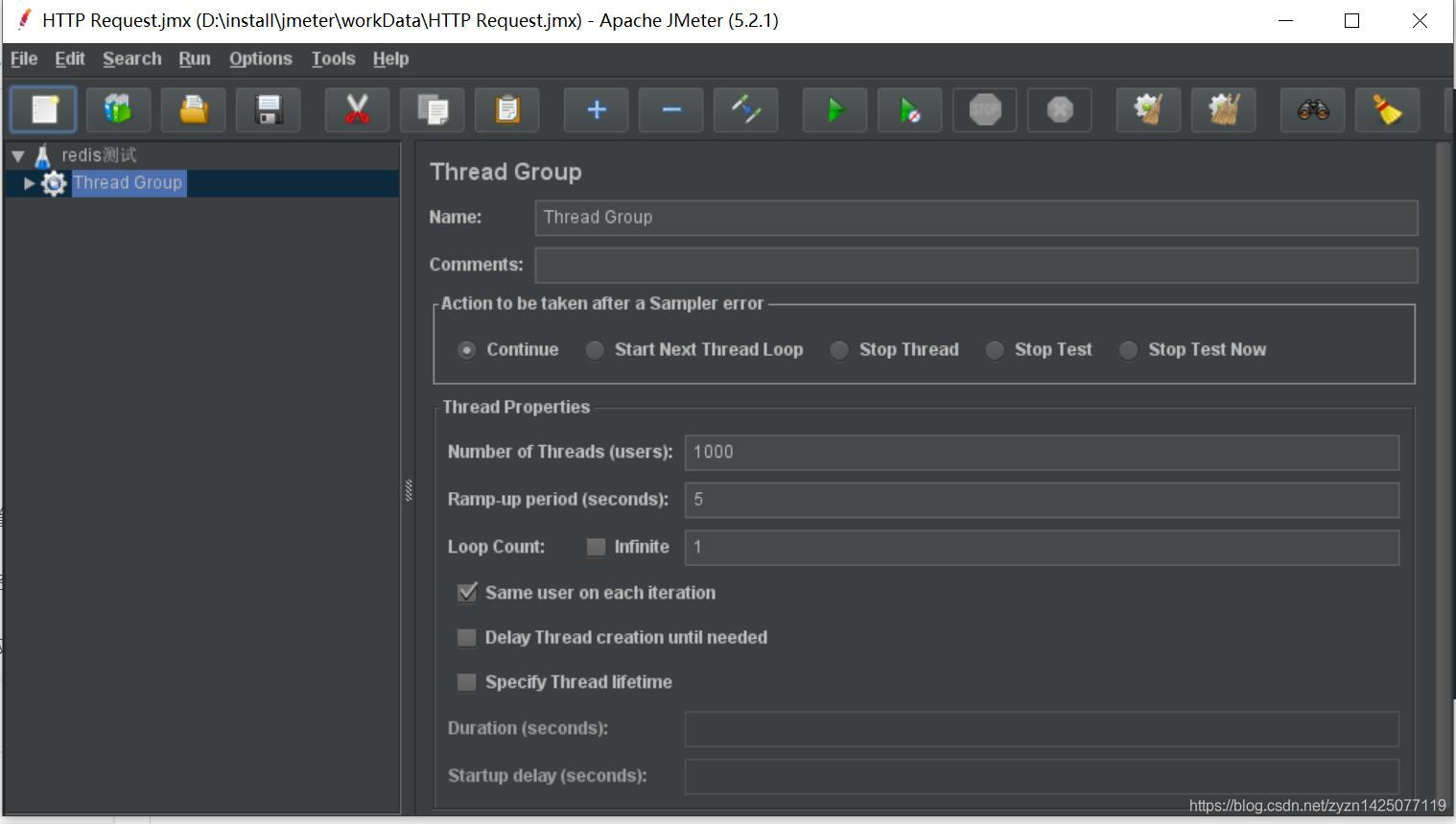Select the Stop Test radio button

[996, 350]
